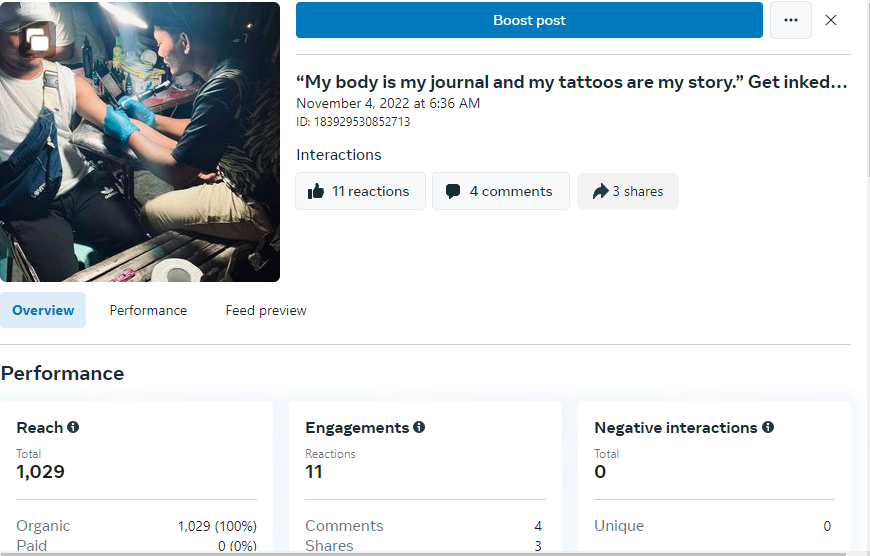Image resolution: width=870 pixels, height=556 pixels.
Task: Click the Reach info icon
Action: 73,427
